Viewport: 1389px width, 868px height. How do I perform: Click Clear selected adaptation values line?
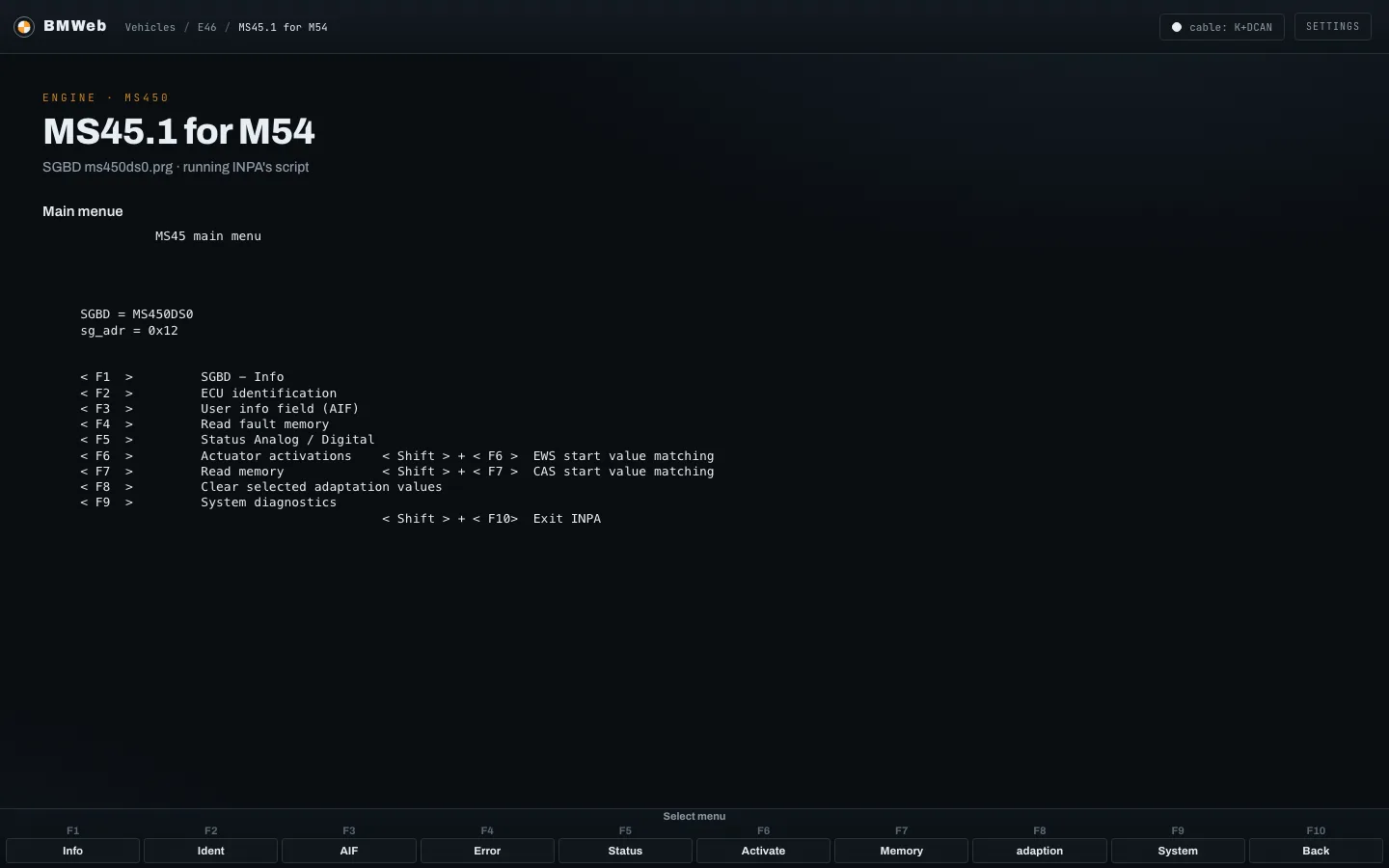(x=321, y=487)
